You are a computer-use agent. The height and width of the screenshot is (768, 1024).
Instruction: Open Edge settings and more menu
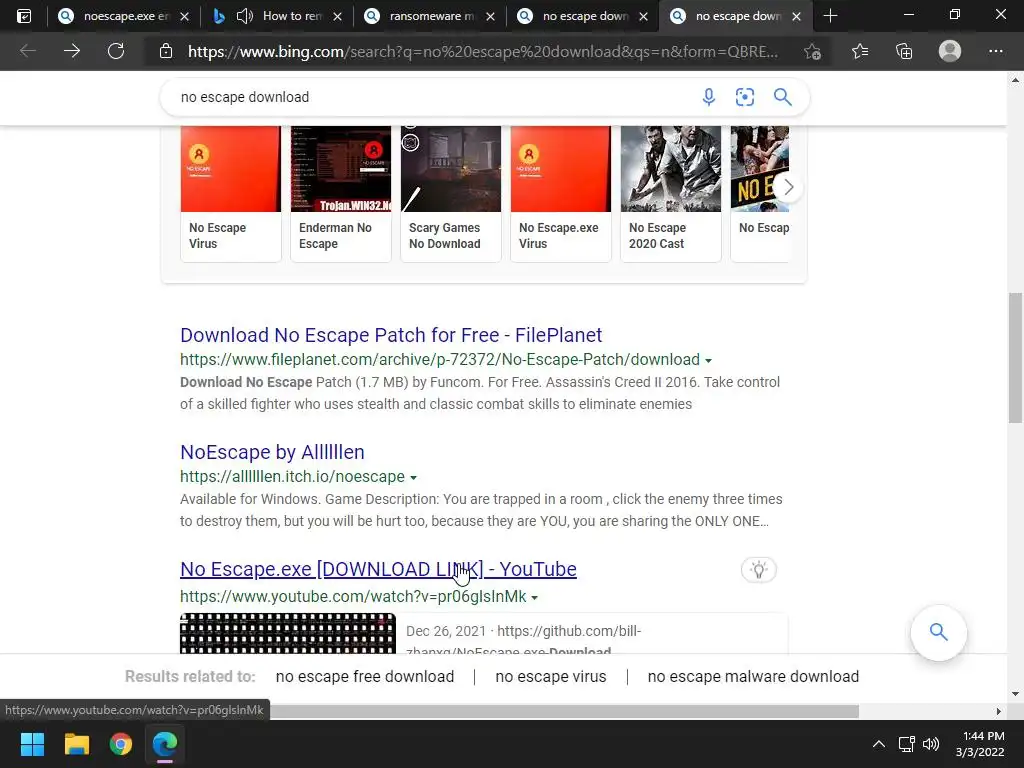tap(995, 51)
